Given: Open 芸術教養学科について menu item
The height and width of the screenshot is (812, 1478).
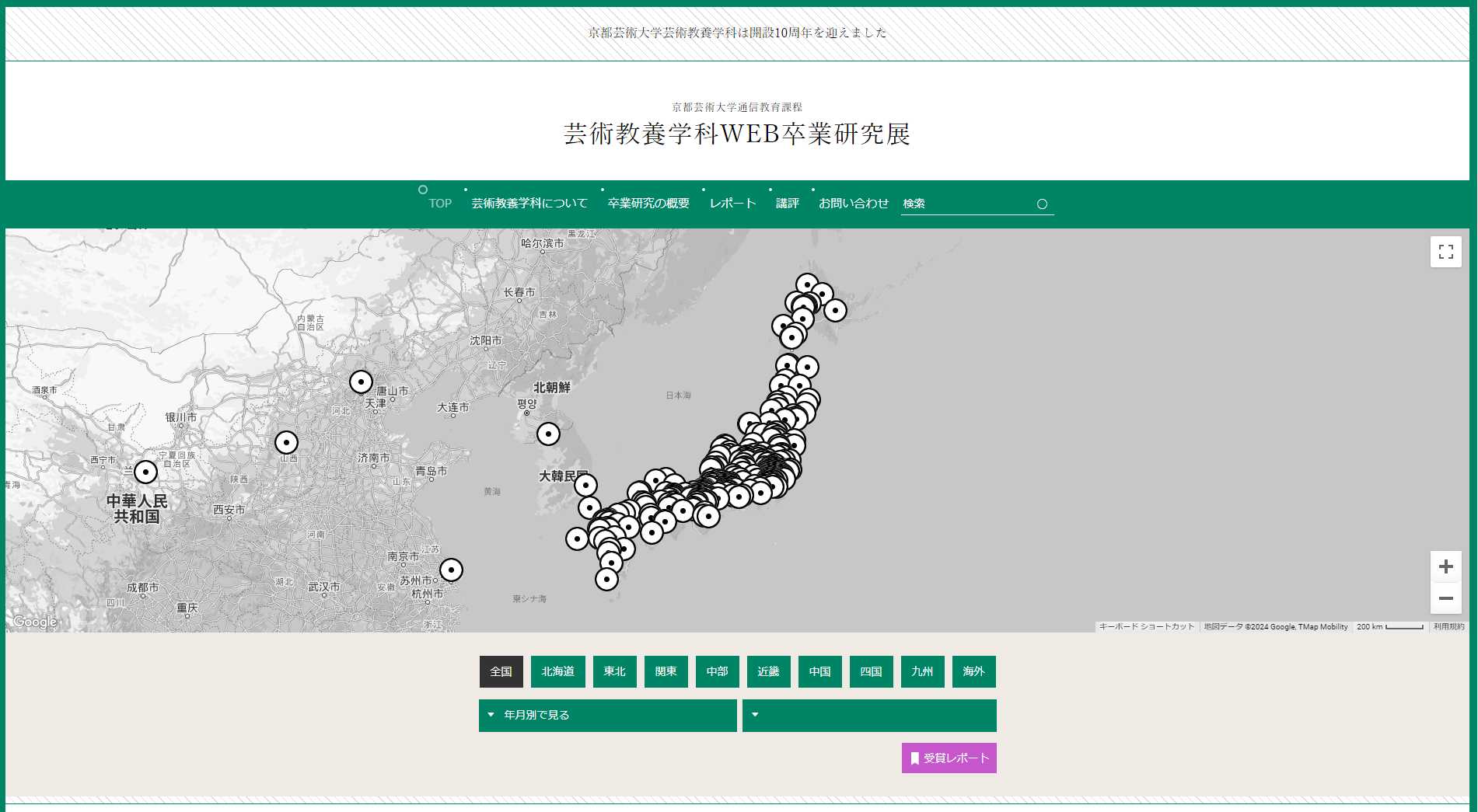Looking at the screenshot, I should click(529, 203).
